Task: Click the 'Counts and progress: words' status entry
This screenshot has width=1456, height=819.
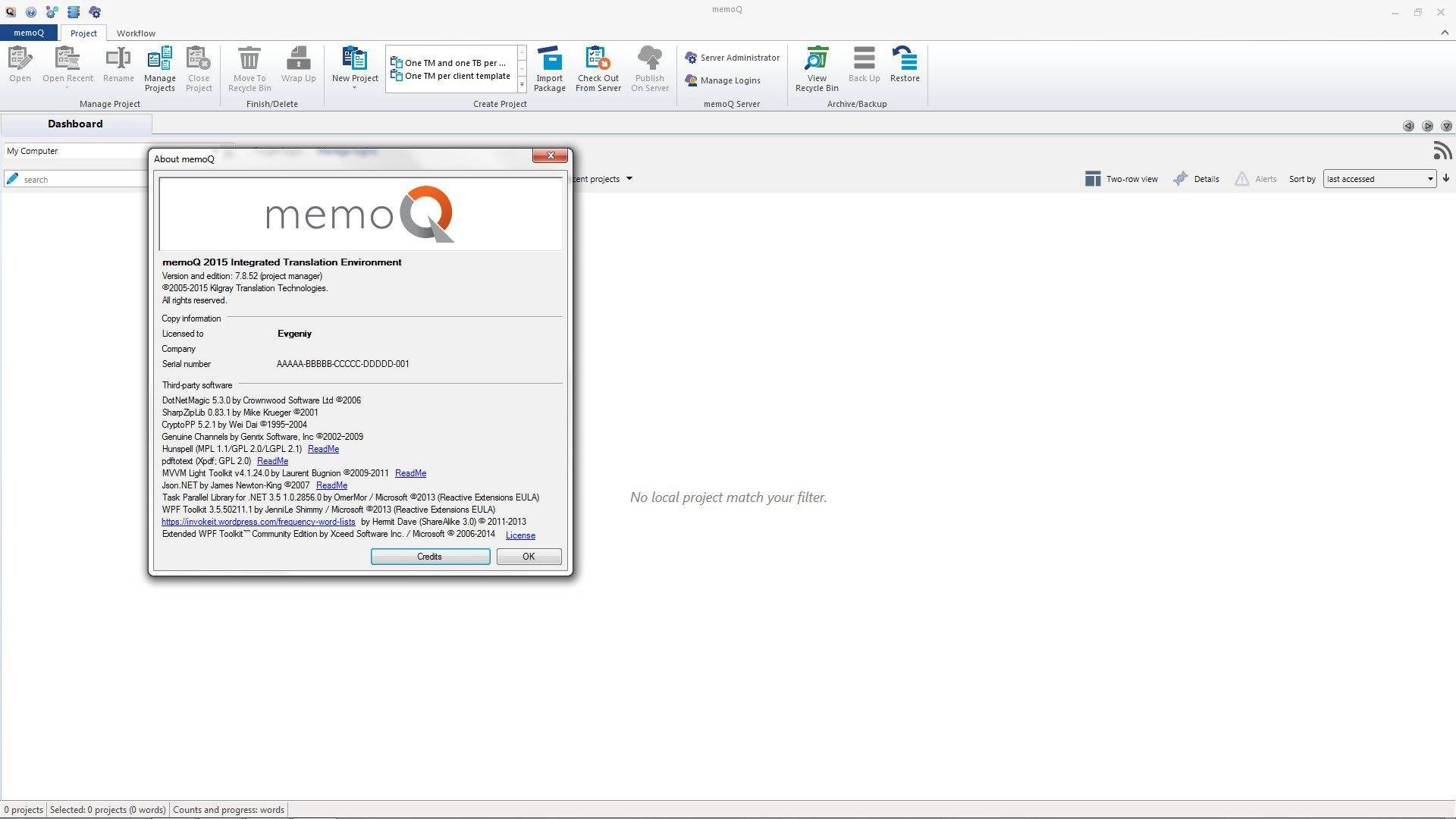Action: (228, 810)
